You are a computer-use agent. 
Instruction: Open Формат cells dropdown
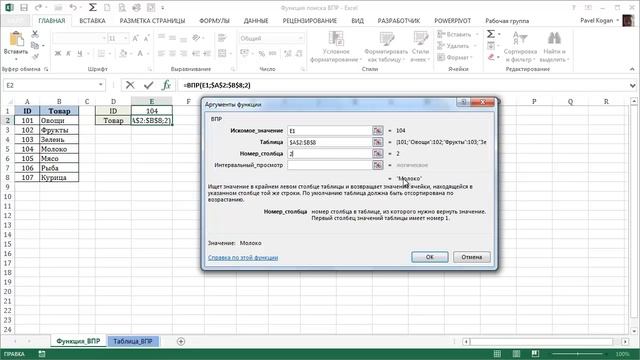point(455,57)
